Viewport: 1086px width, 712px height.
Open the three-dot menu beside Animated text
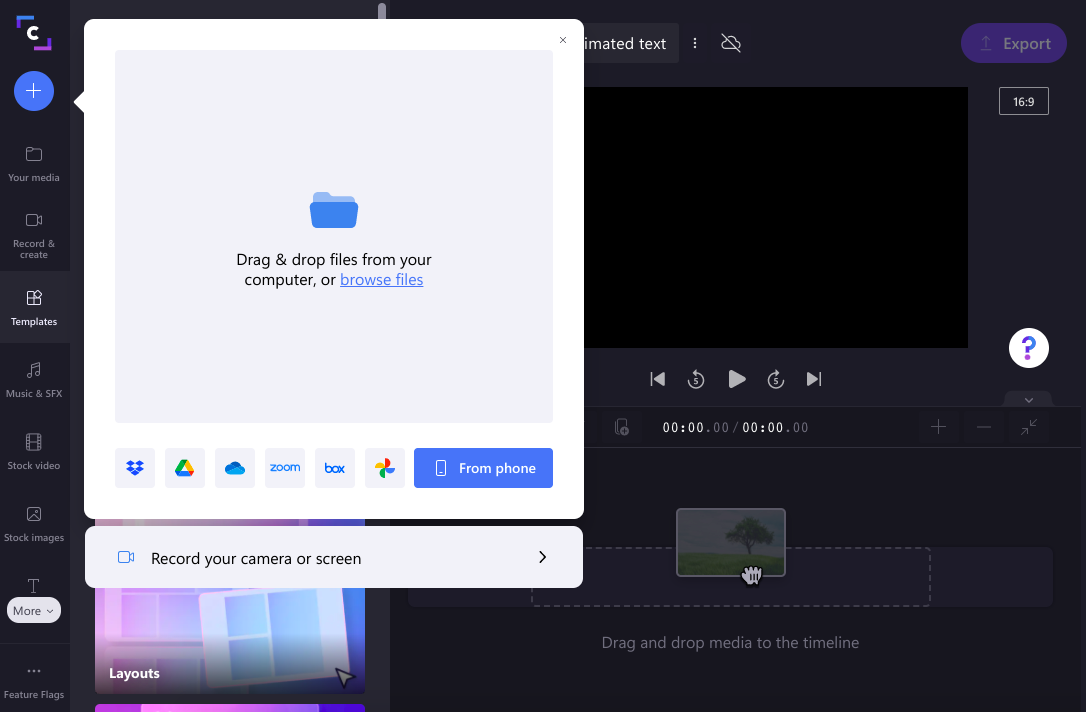(x=695, y=43)
